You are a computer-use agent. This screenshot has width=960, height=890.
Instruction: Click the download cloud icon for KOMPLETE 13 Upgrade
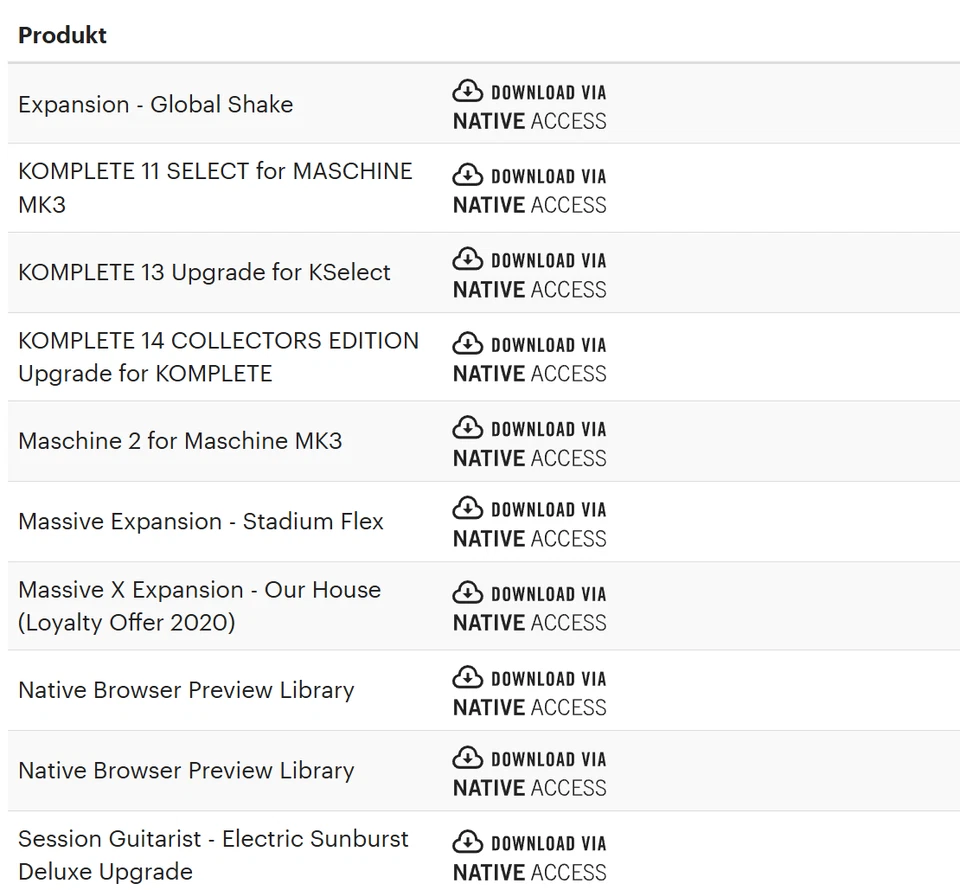coord(466,259)
